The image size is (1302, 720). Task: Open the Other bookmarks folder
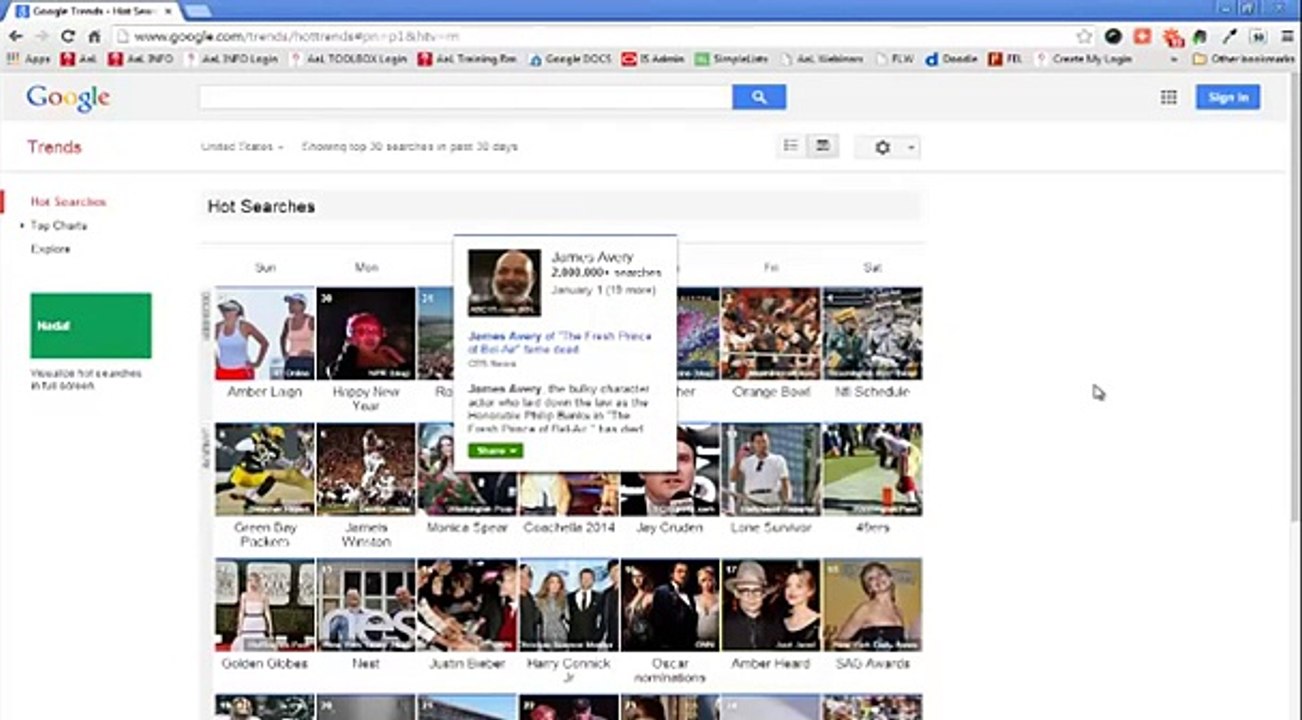[x=1244, y=59]
